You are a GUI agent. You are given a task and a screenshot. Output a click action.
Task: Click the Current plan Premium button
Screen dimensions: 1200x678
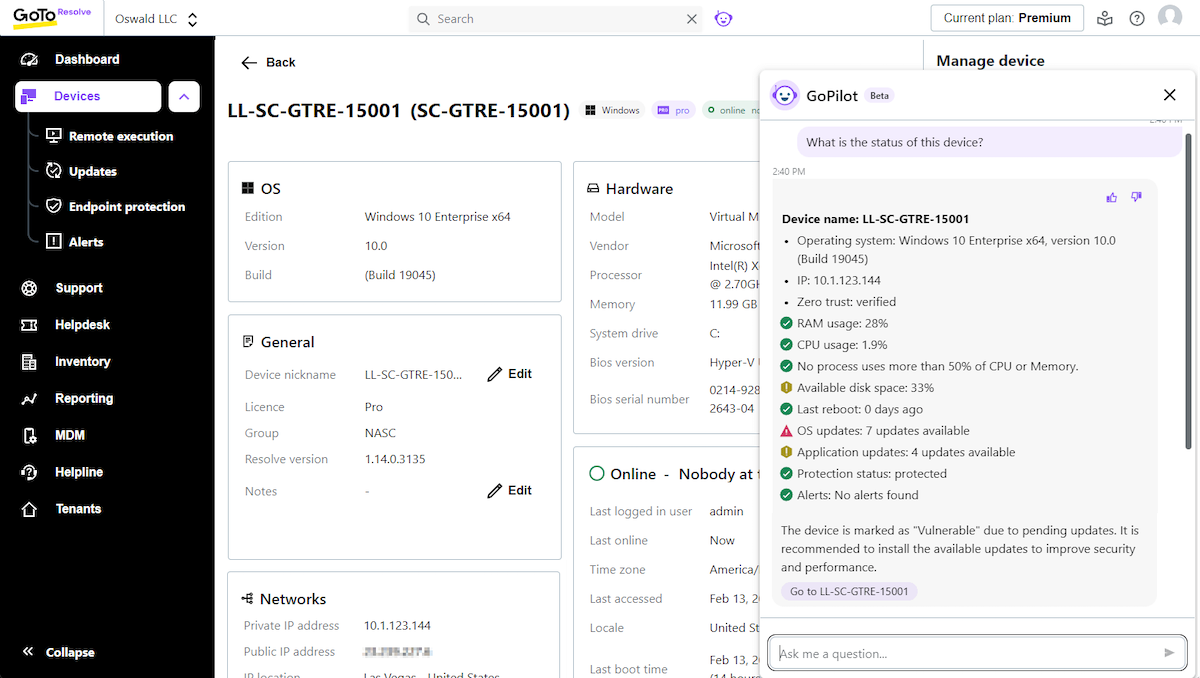point(1007,18)
